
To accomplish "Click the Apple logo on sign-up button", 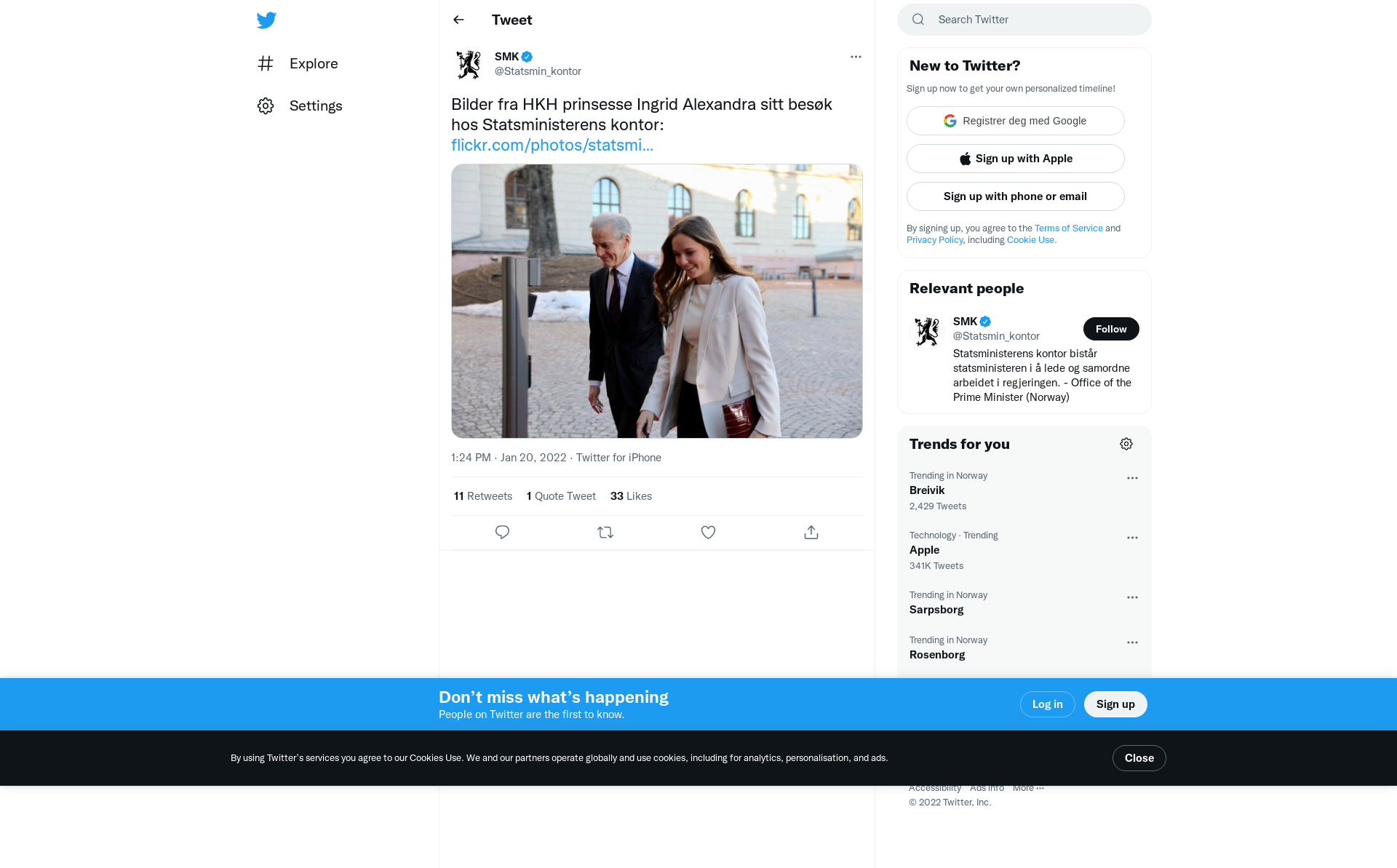I will pos(965,159).
